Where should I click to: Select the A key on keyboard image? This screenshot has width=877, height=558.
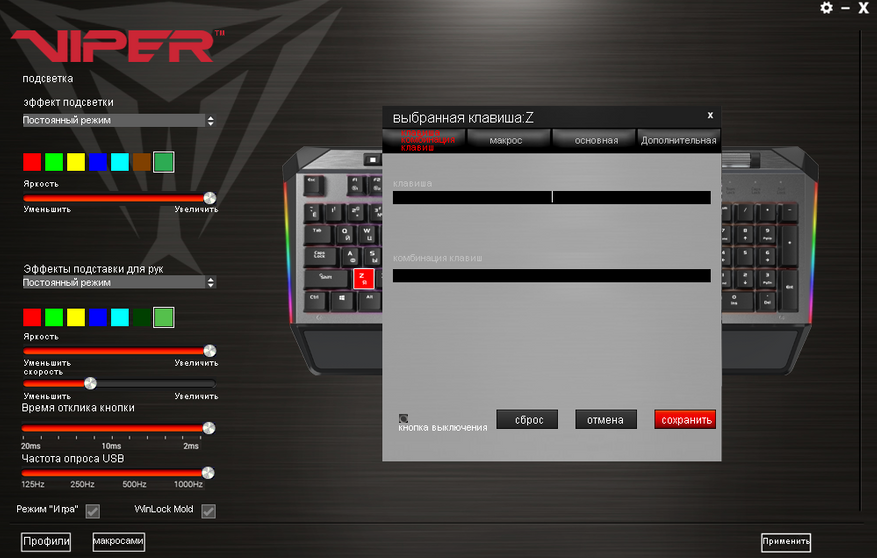coord(351,256)
